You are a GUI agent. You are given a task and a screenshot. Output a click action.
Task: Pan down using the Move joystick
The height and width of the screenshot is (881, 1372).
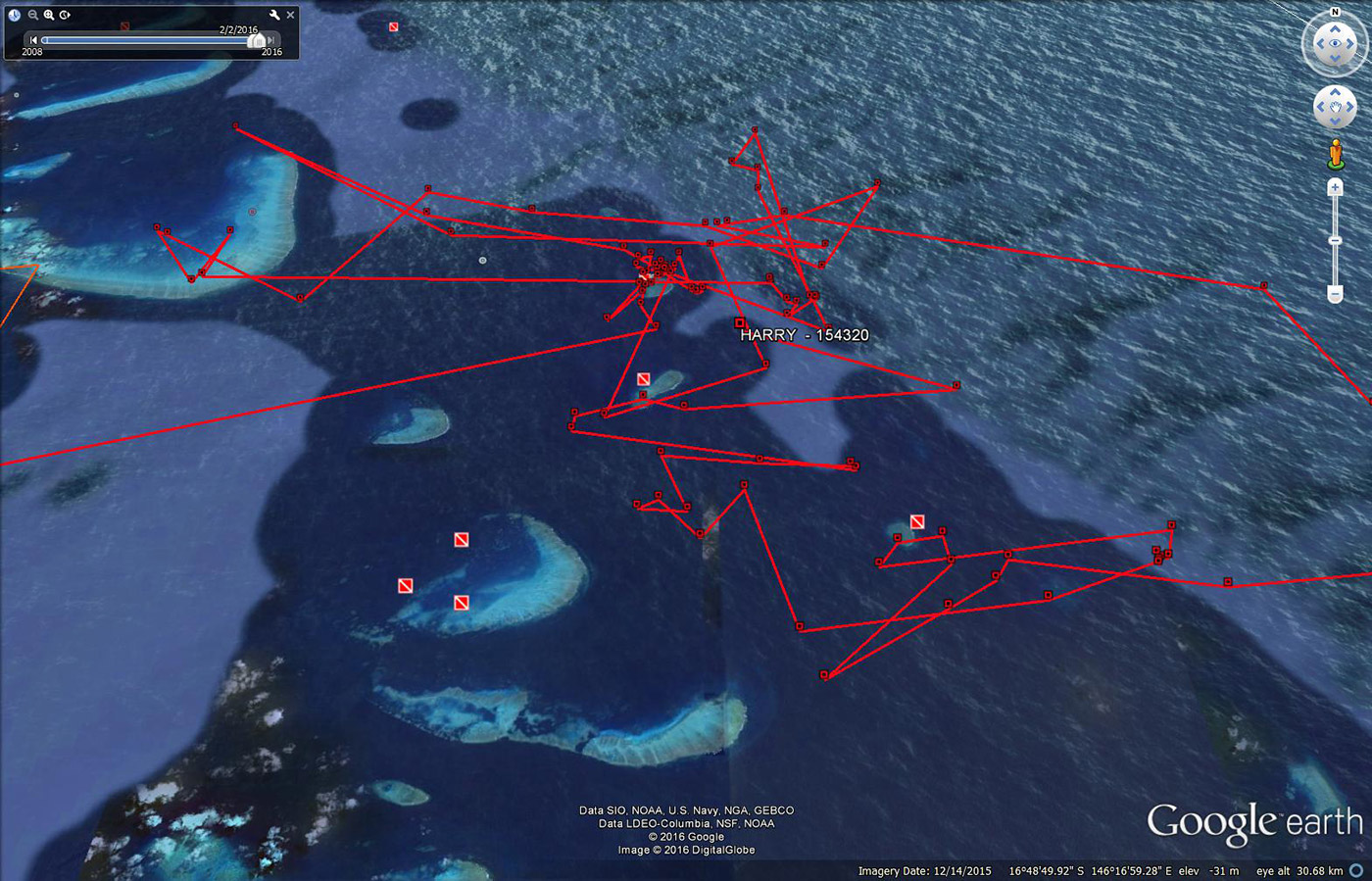(x=1335, y=120)
